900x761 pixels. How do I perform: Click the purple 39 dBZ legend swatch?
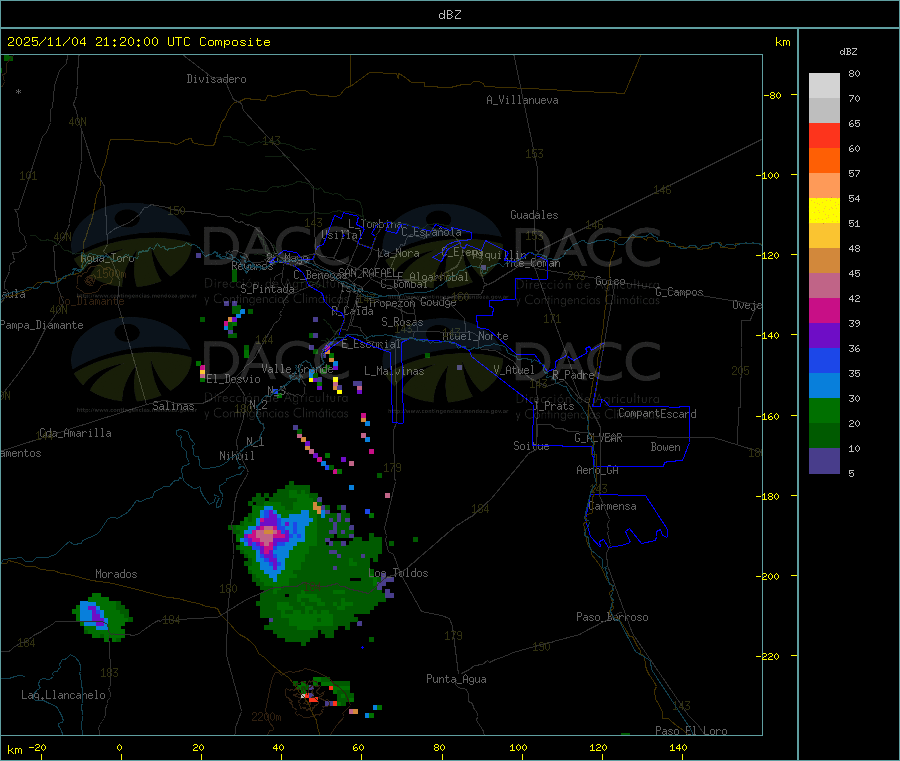coord(824,336)
